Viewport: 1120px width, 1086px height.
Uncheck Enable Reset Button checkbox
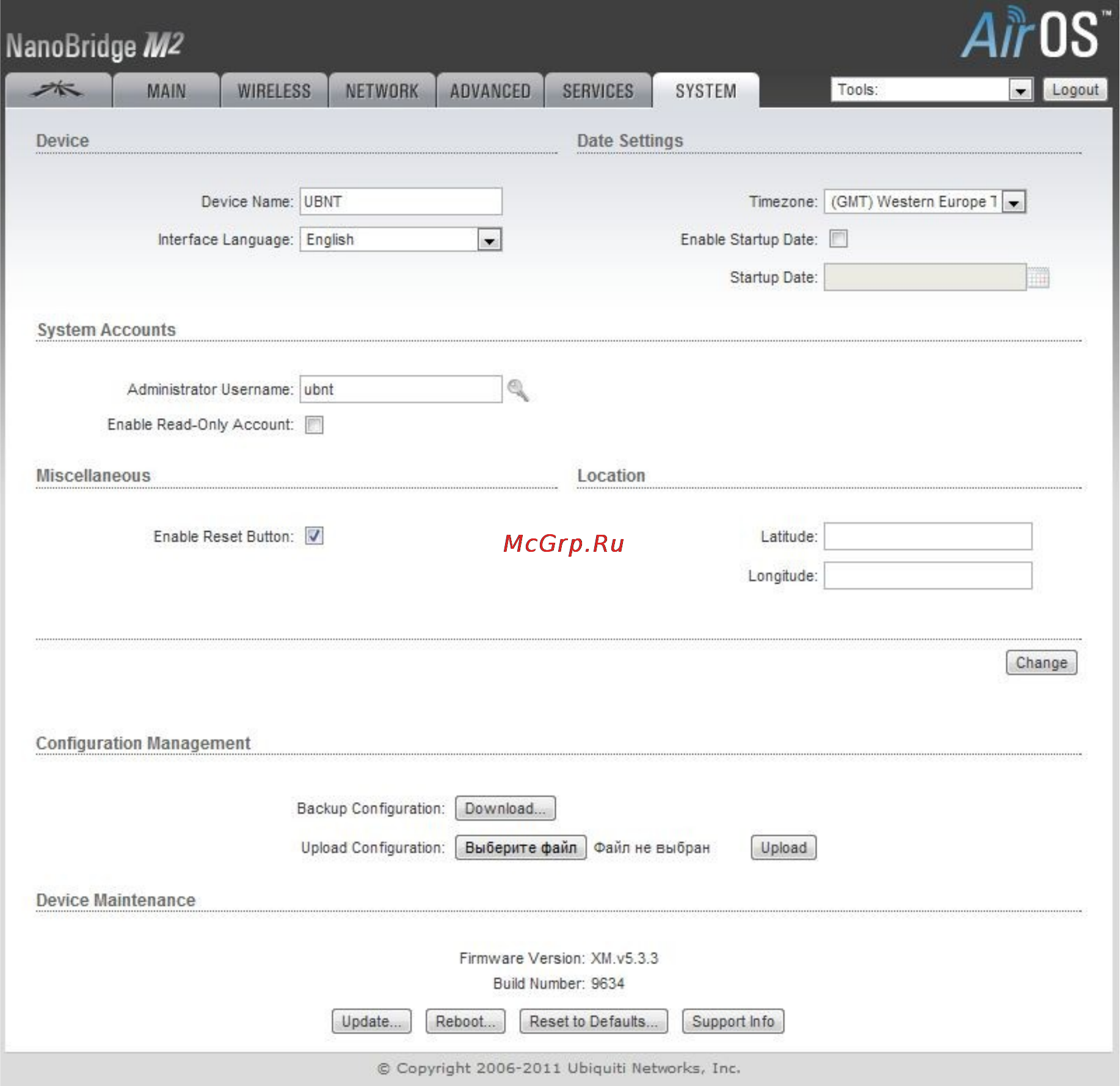[314, 536]
